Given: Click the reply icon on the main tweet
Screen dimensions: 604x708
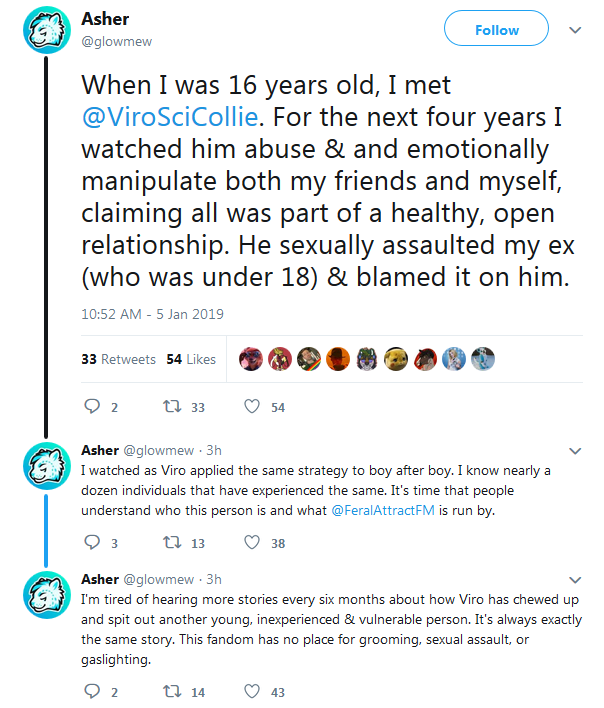Looking at the screenshot, I should (92, 406).
